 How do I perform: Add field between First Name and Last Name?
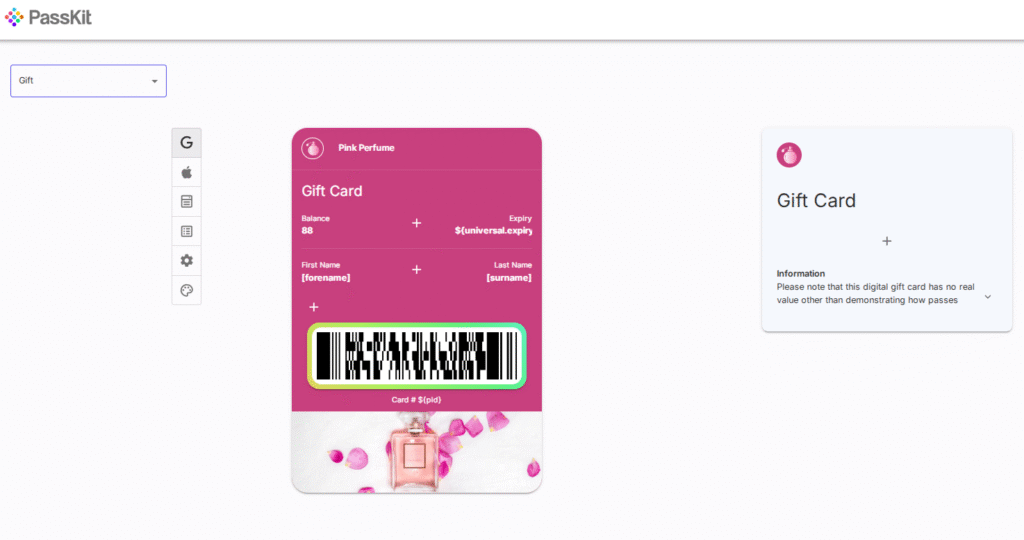click(417, 270)
